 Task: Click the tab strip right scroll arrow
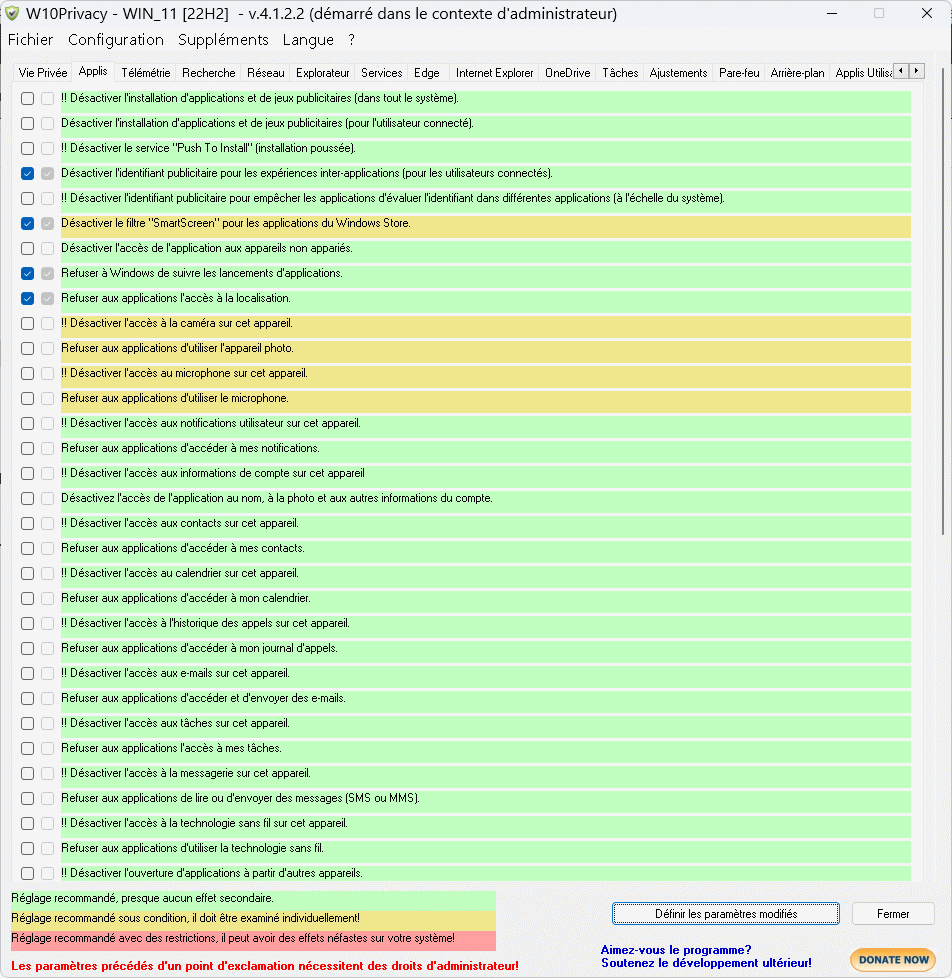(x=916, y=71)
